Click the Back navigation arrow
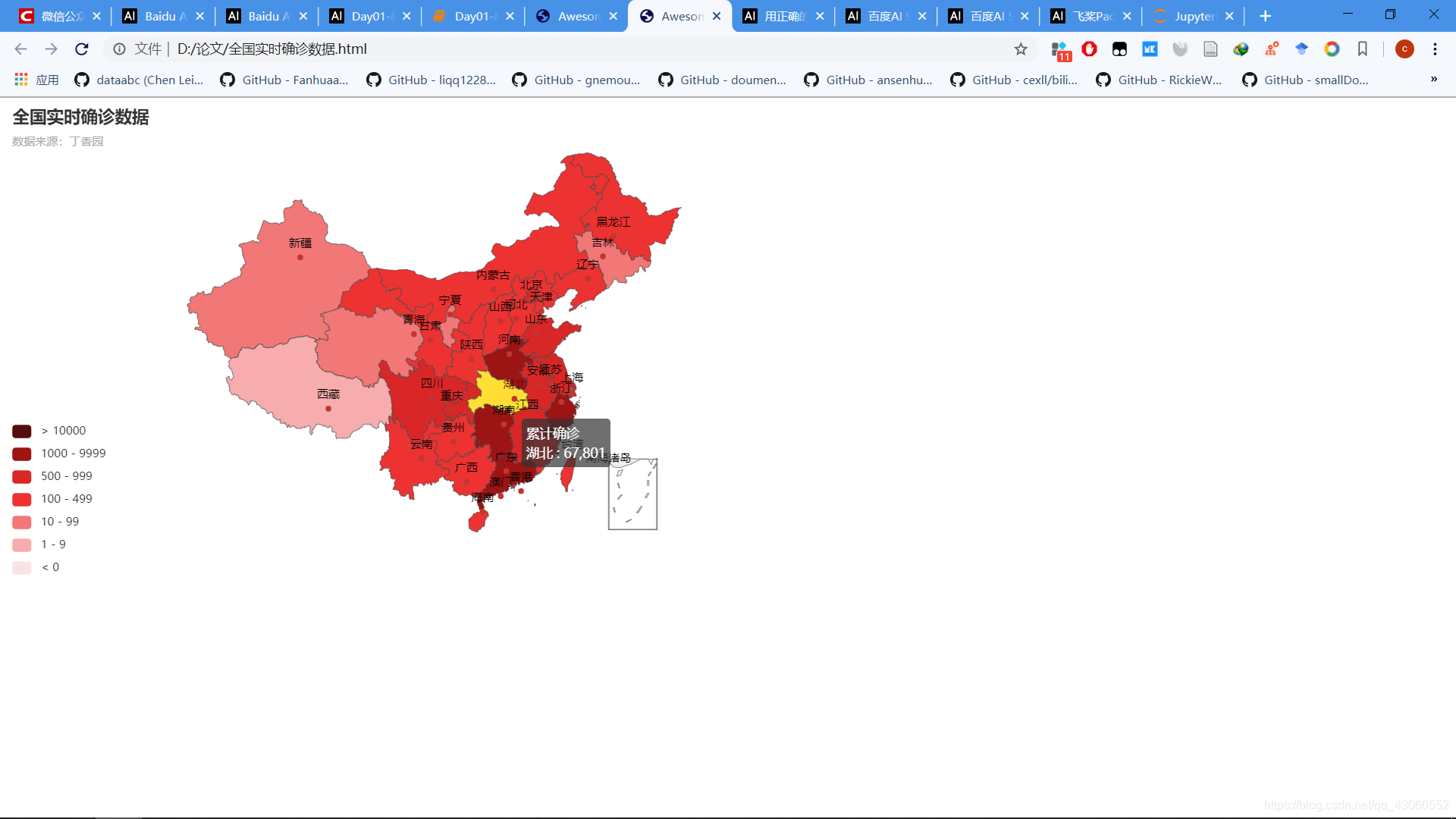This screenshot has height=819, width=1456. [x=20, y=49]
